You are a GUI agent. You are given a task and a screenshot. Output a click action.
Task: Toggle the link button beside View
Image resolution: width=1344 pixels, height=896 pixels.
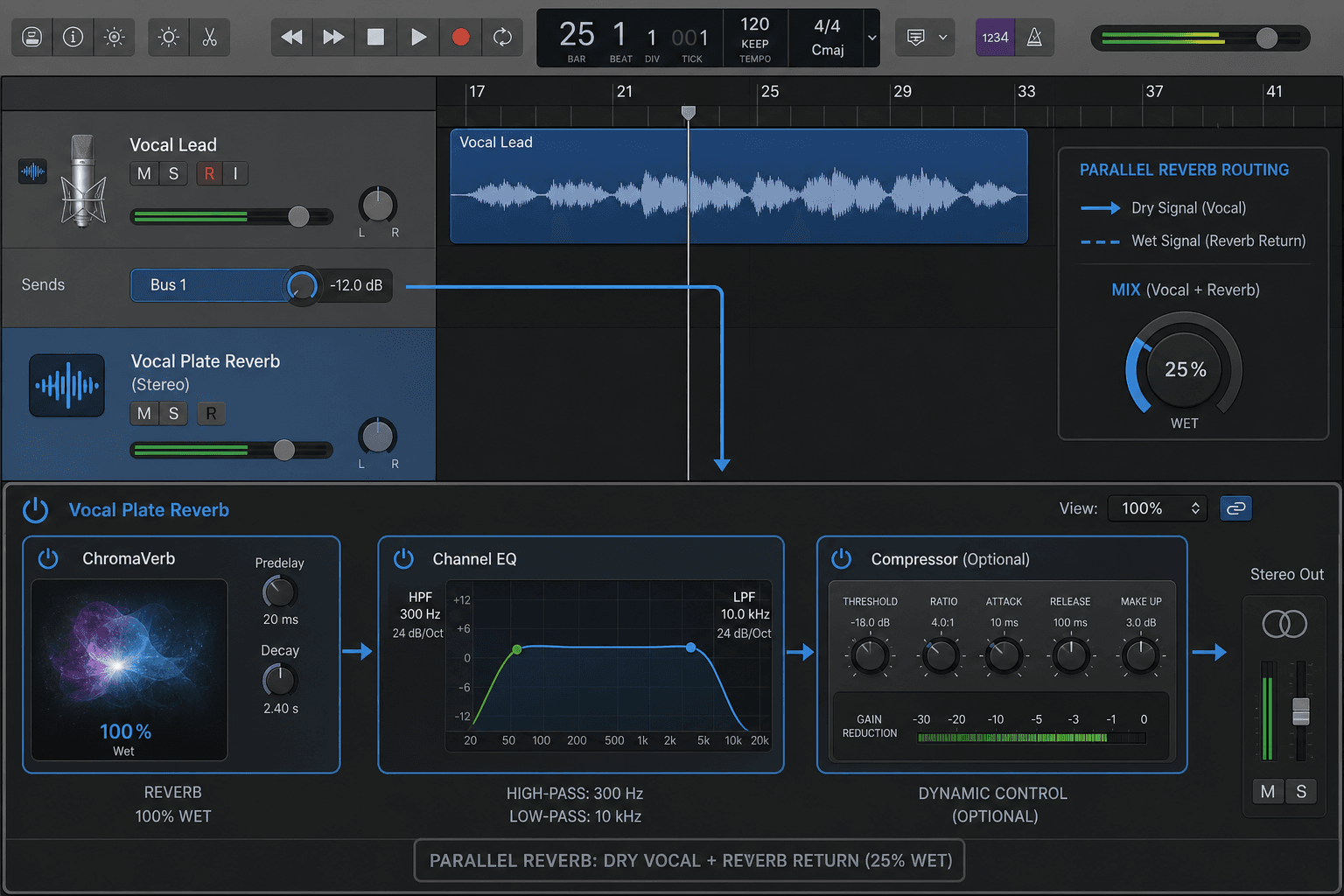point(1235,508)
